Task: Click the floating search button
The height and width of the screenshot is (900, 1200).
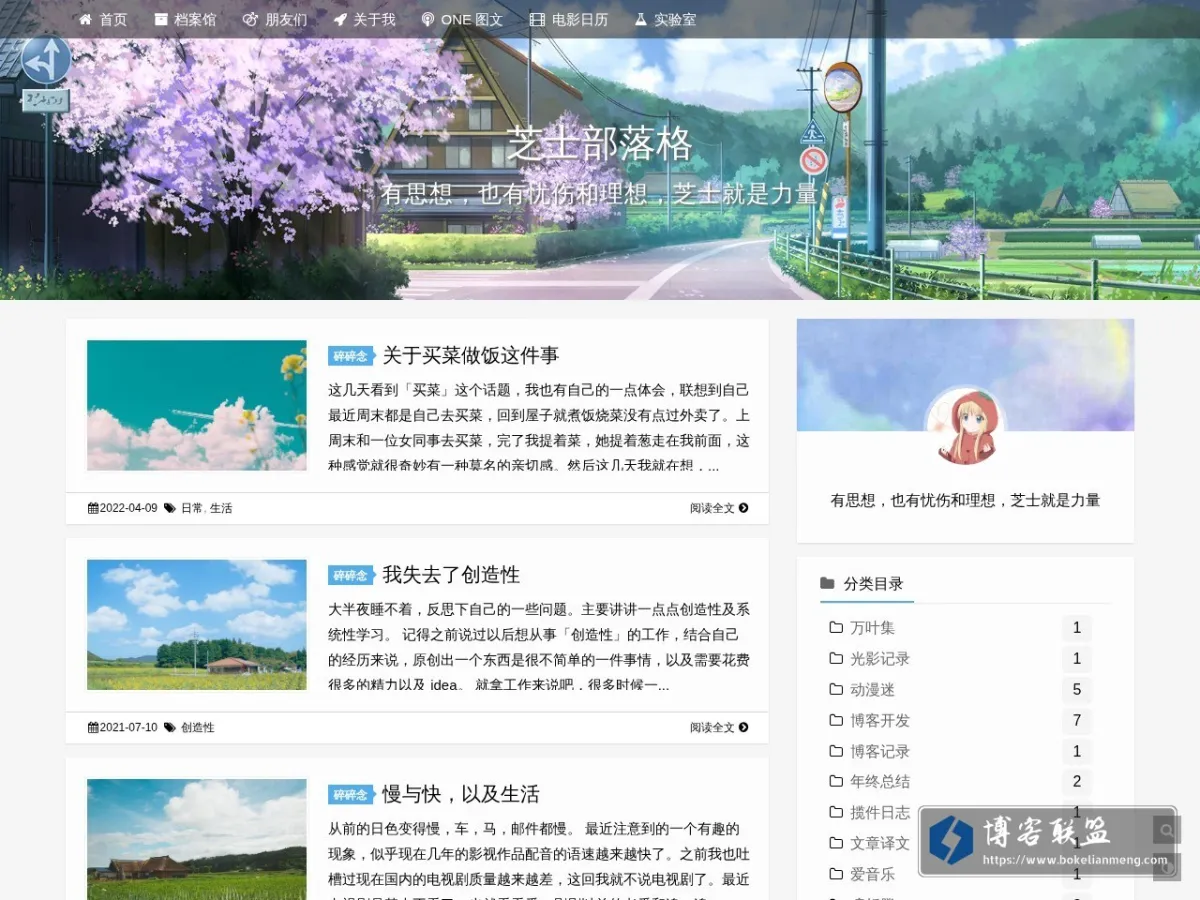Action: point(1167,830)
